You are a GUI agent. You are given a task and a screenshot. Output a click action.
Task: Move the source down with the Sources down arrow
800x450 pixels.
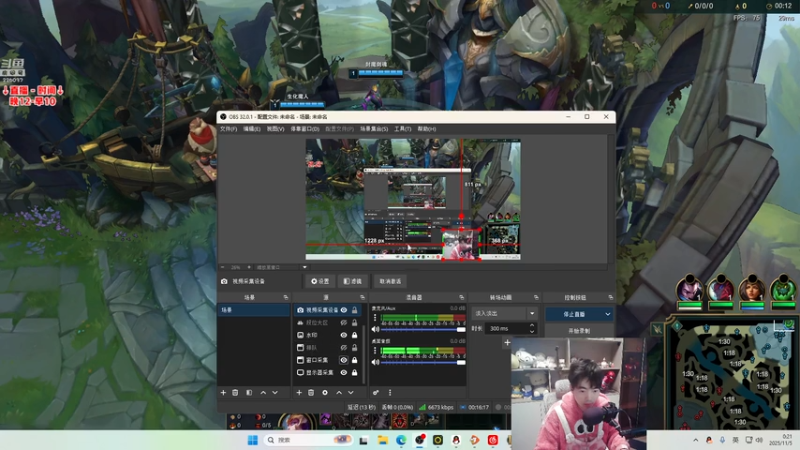click(x=351, y=392)
